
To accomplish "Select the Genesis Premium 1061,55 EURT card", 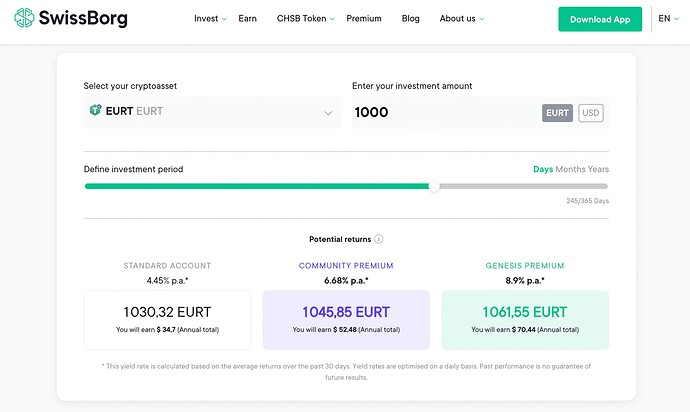I will pos(525,320).
